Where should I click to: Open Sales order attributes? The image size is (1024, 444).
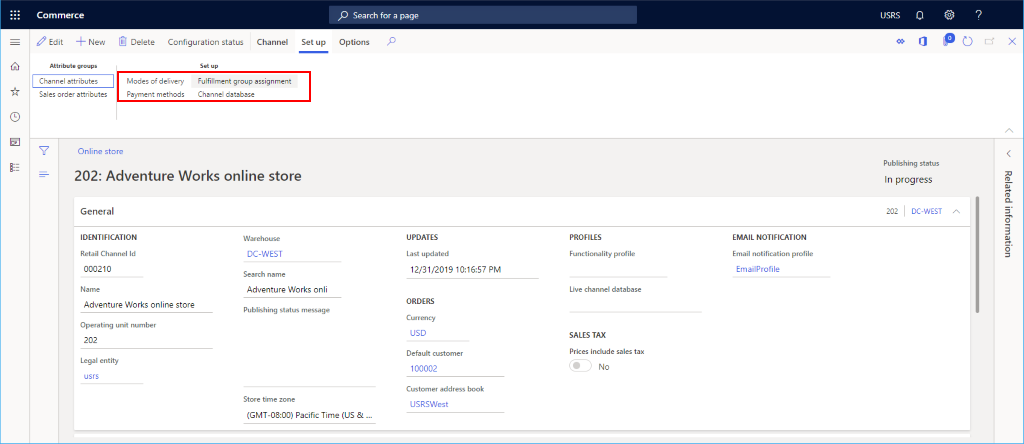(73, 94)
